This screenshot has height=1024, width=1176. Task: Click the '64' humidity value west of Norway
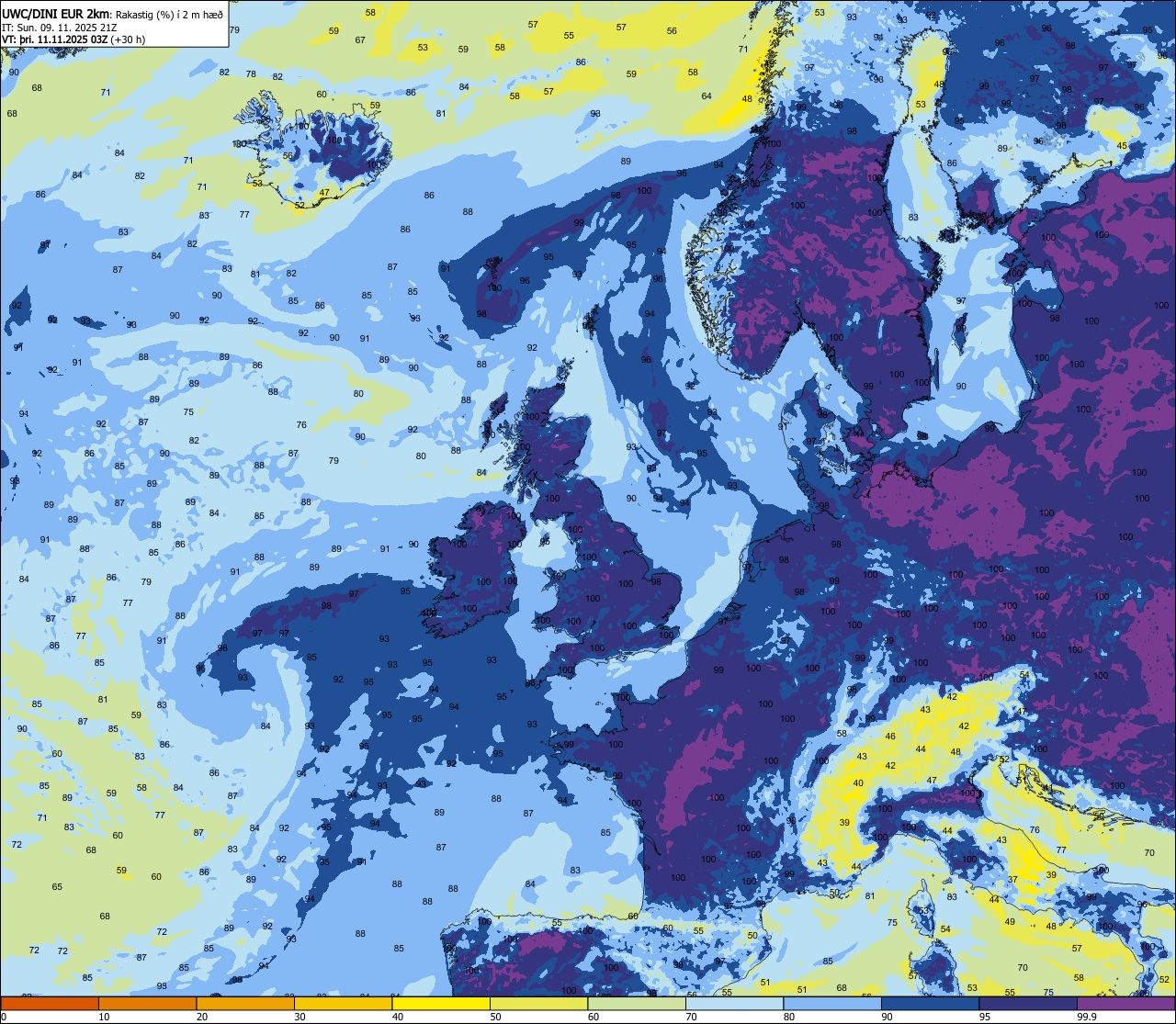pyautogui.click(x=707, y=96)
